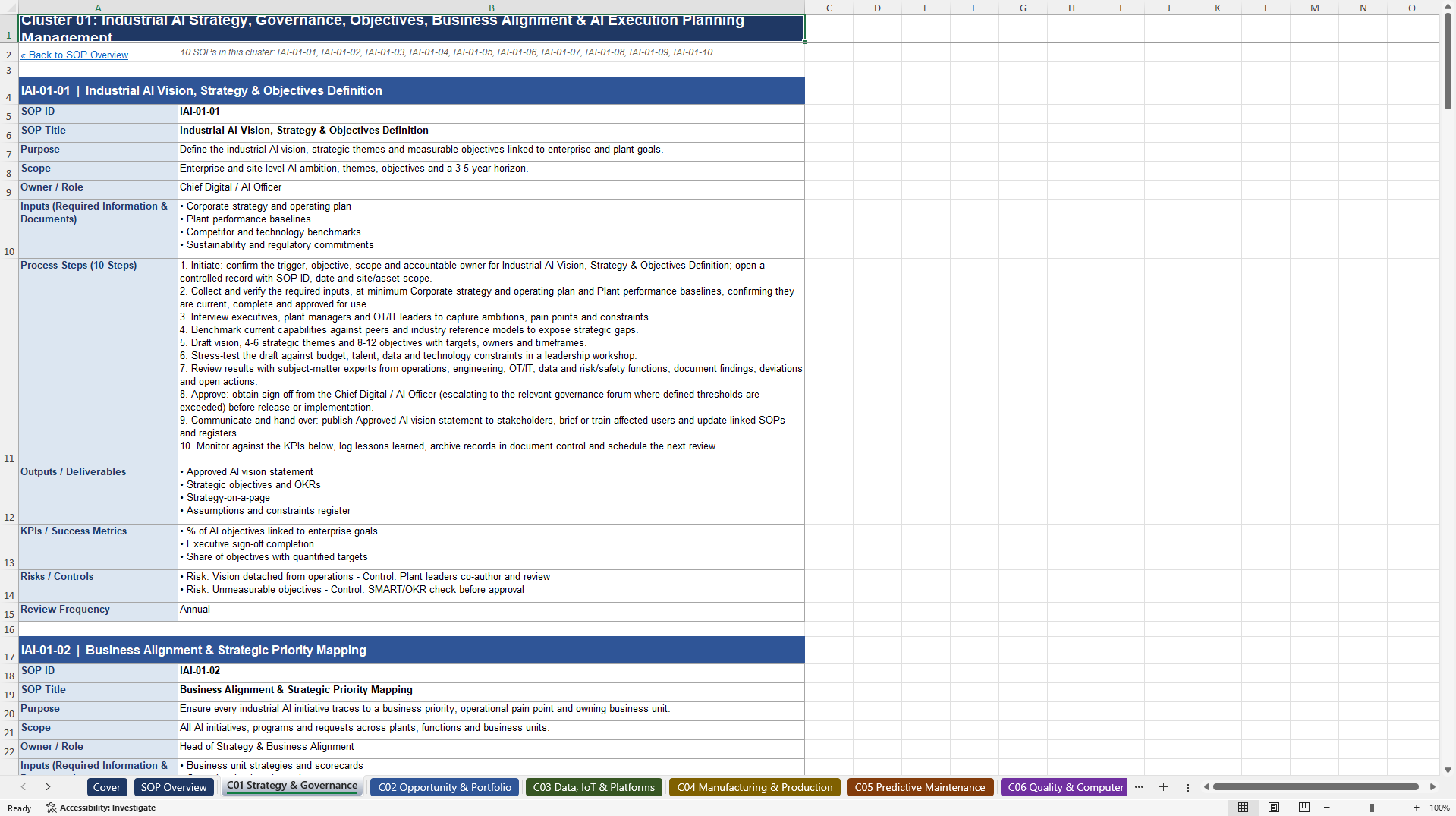Open the Cover sheet tab
This screenshot has height=816, width=1456.
107,787
